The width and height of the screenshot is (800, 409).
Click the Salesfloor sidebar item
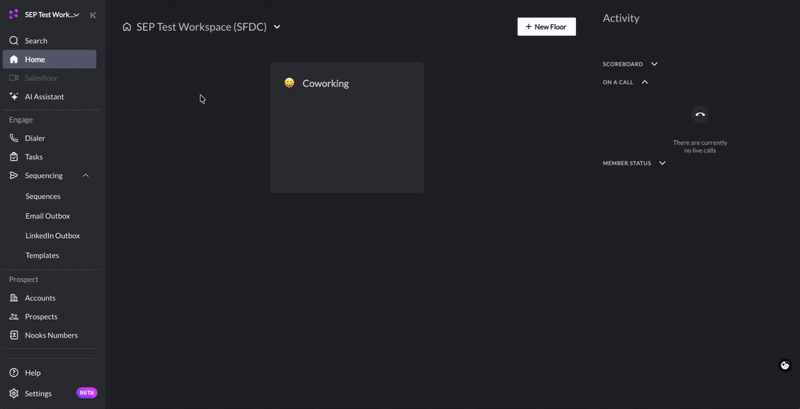(49, 78)
